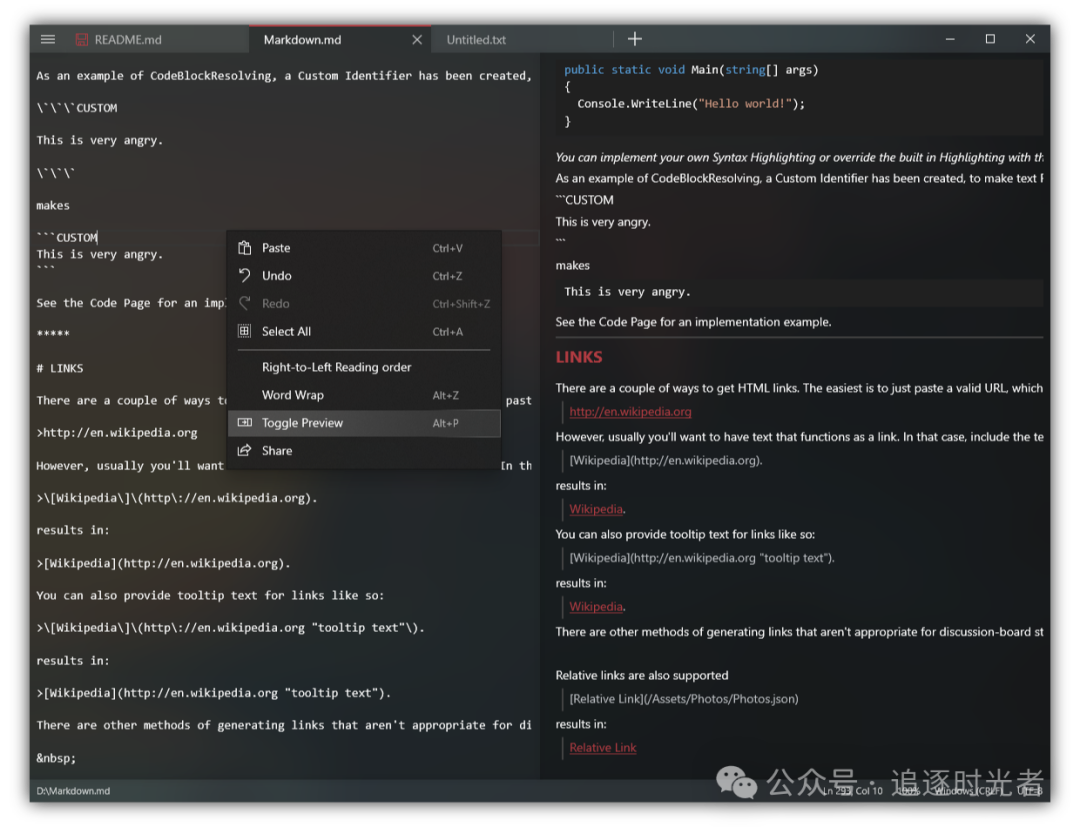This screenshot has height=827, width=1080.
Task: Place cursor after ```CUSTOM in editor
Action: [x=98, y=238]
